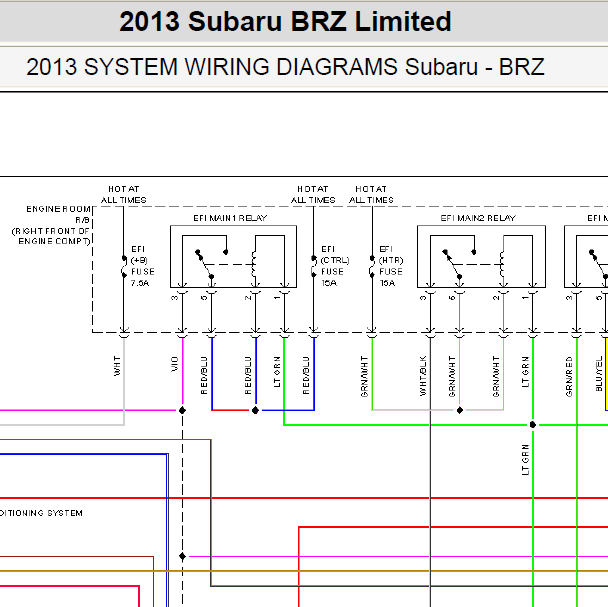
Task: Click the EFI (CTRL) fuse symbol
Action: 313,266
